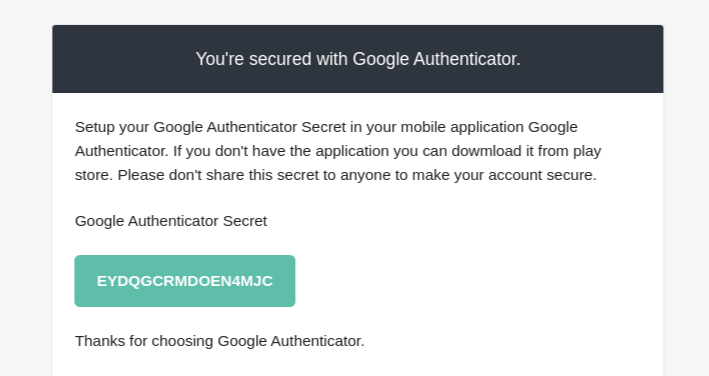Click the phrase "mobile application" in the paragraph
The image size is (709, 376).
[x=462, y=127]
